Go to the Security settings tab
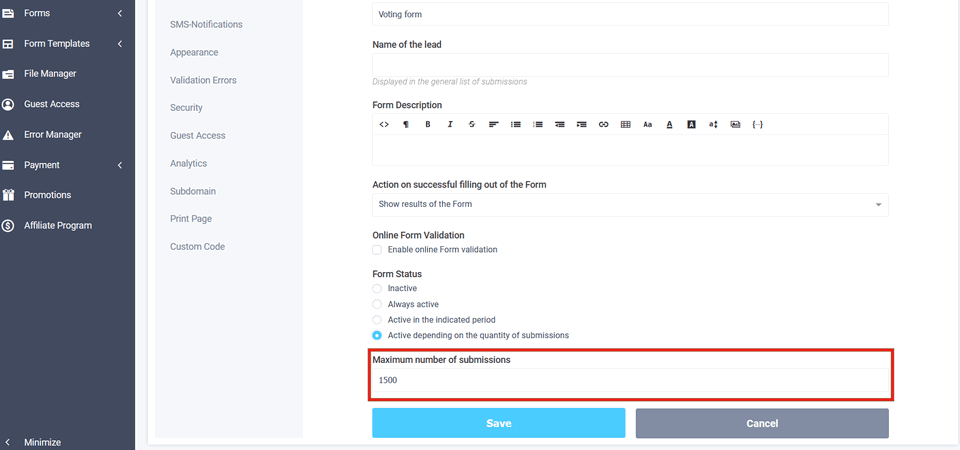The image size is (960, 450). click(186, 107)
